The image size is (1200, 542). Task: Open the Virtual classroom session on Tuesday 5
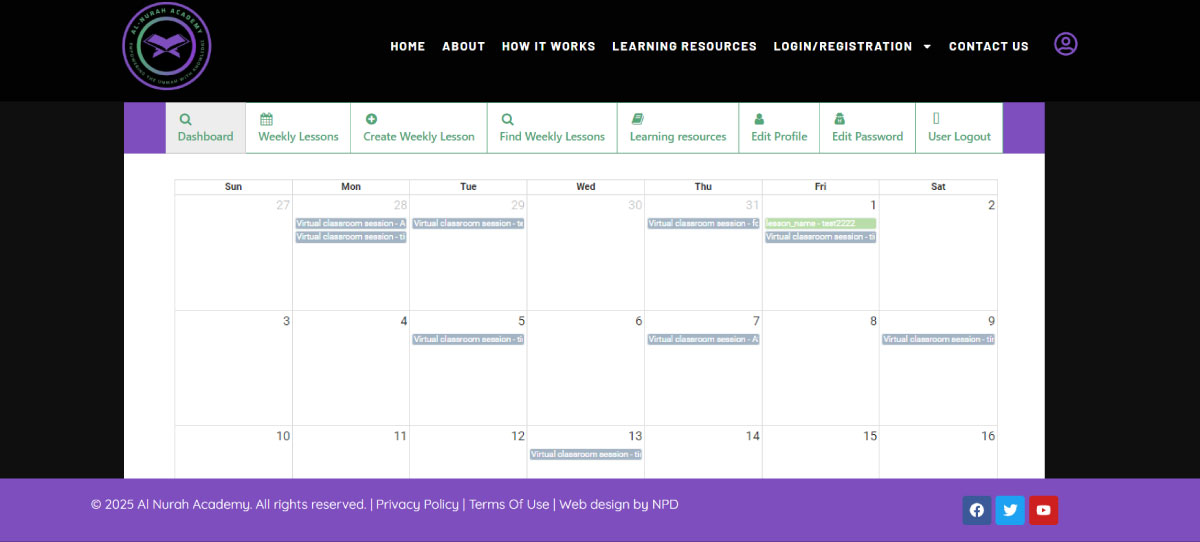(x=468, y=339)
